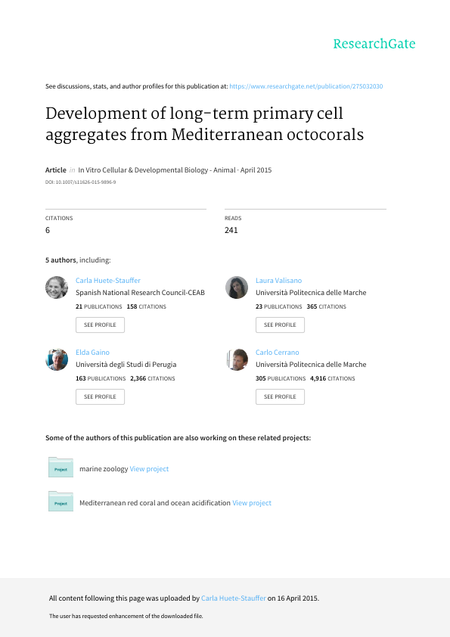Click the ResearchGate logo
The height and width of the screenshot is (637, 450).
pyautogui.click(x=374, y=44)
